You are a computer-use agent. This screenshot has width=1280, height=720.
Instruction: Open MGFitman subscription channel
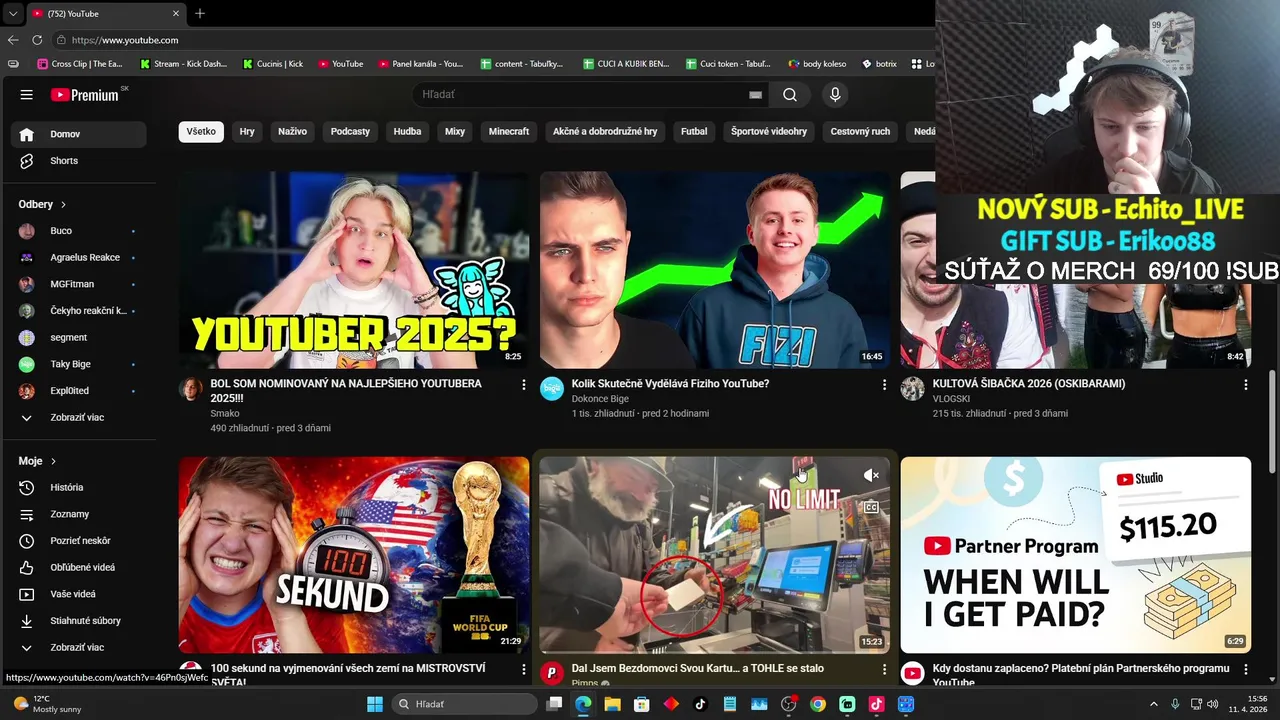tap(79, 284)
